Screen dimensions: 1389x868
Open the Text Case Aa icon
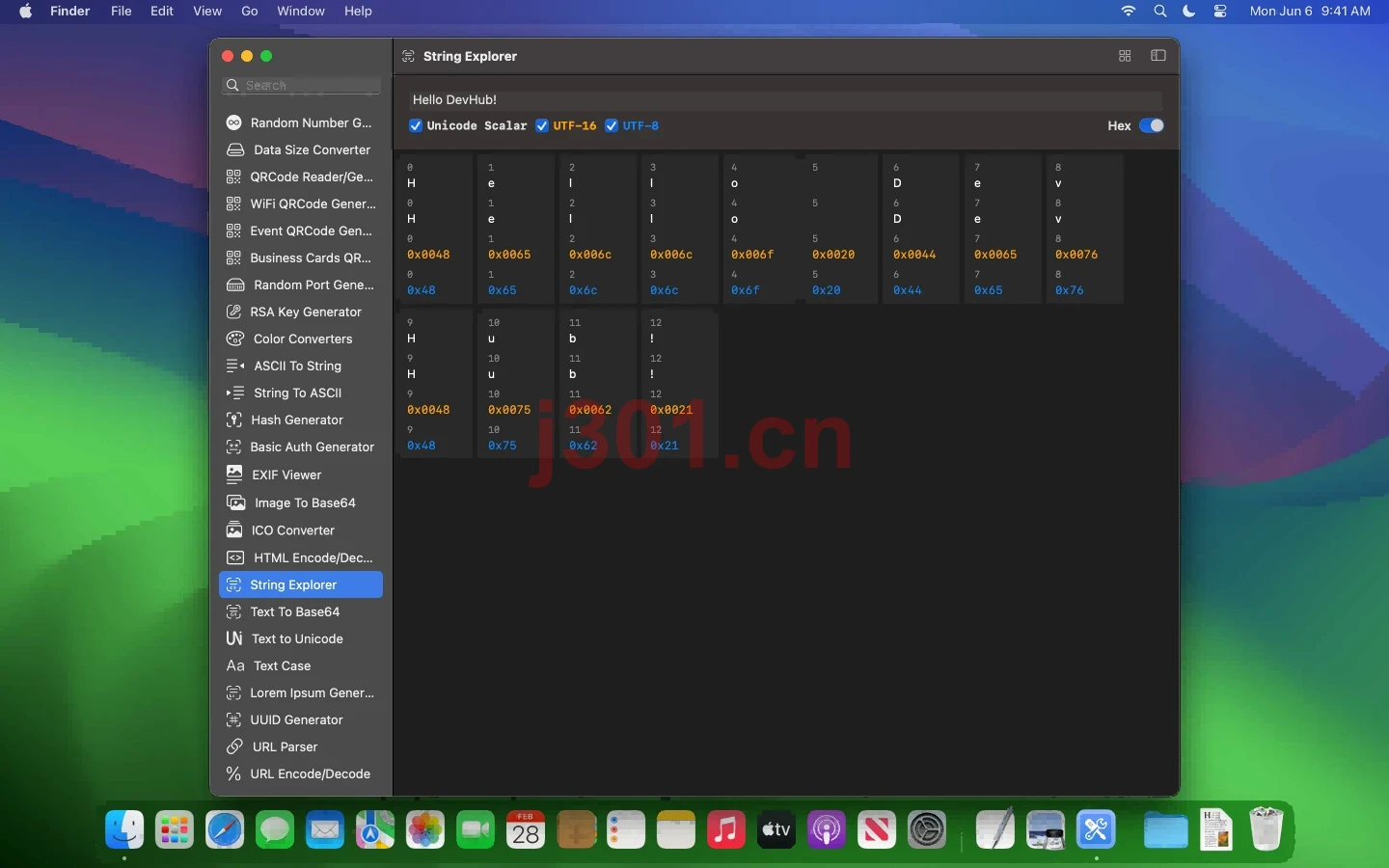click(235, 665)
